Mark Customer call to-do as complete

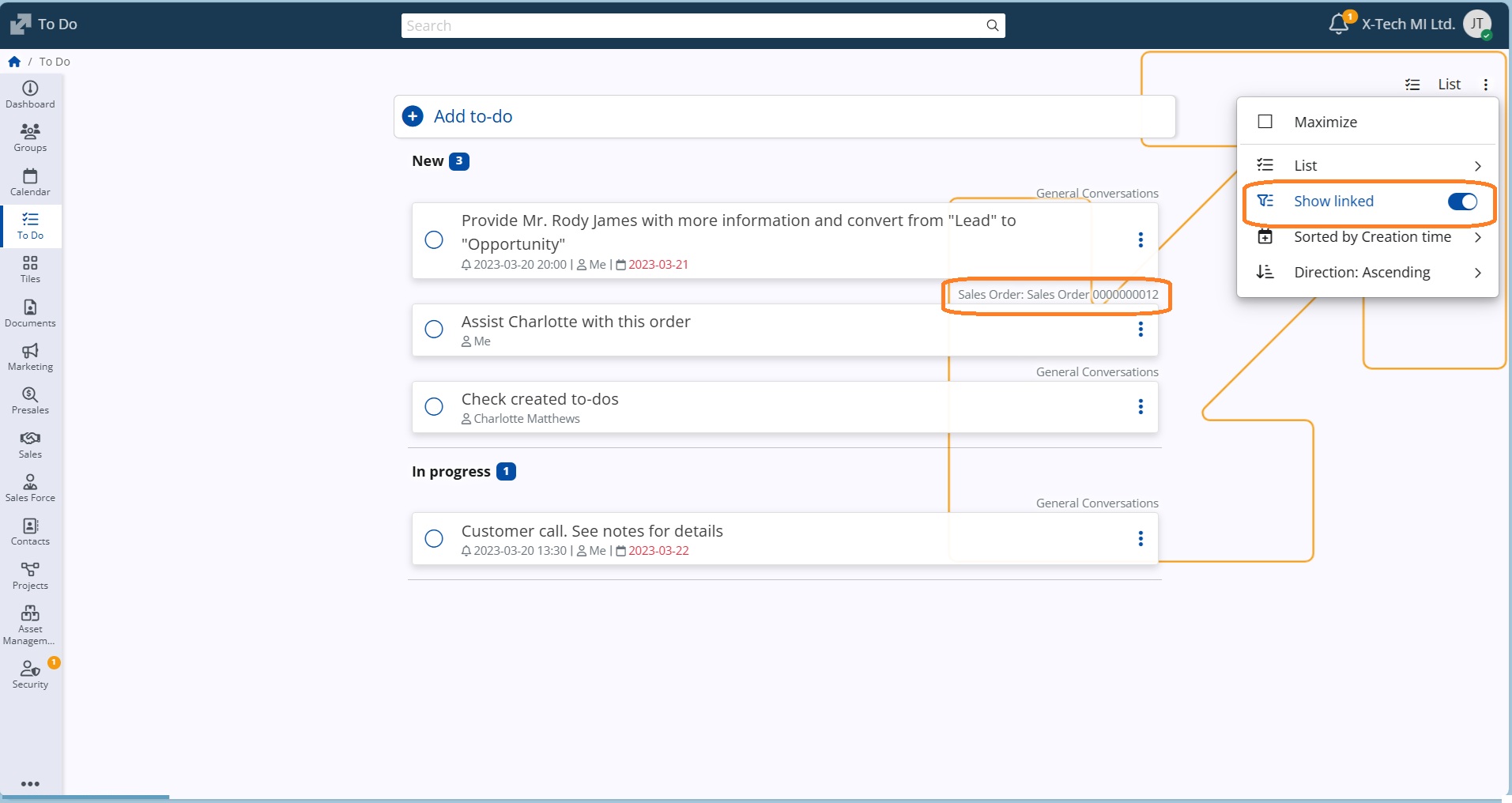434,538
